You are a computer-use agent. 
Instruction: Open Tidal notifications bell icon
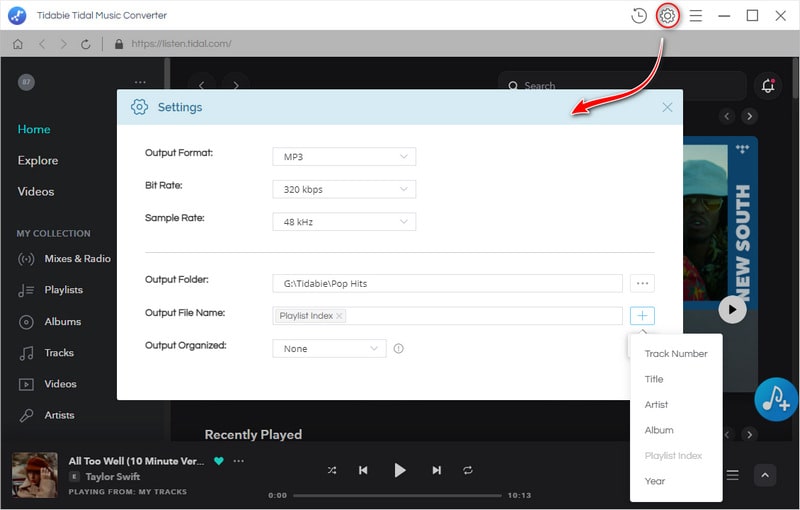pos(768,86)
